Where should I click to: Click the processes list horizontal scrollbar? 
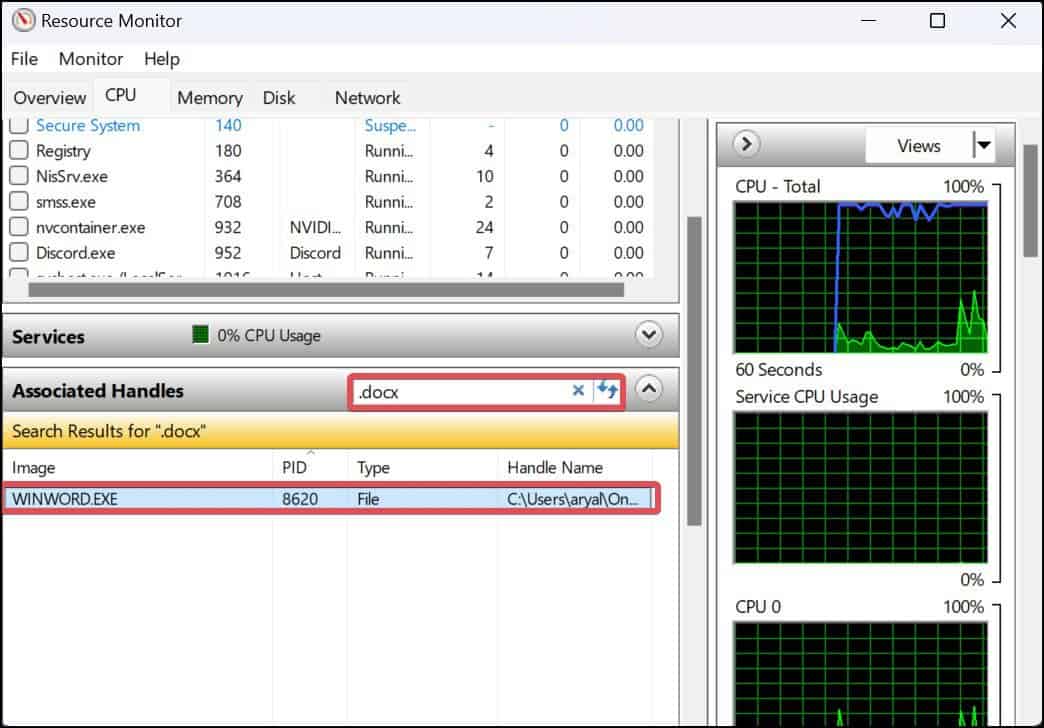pos(326,290)
